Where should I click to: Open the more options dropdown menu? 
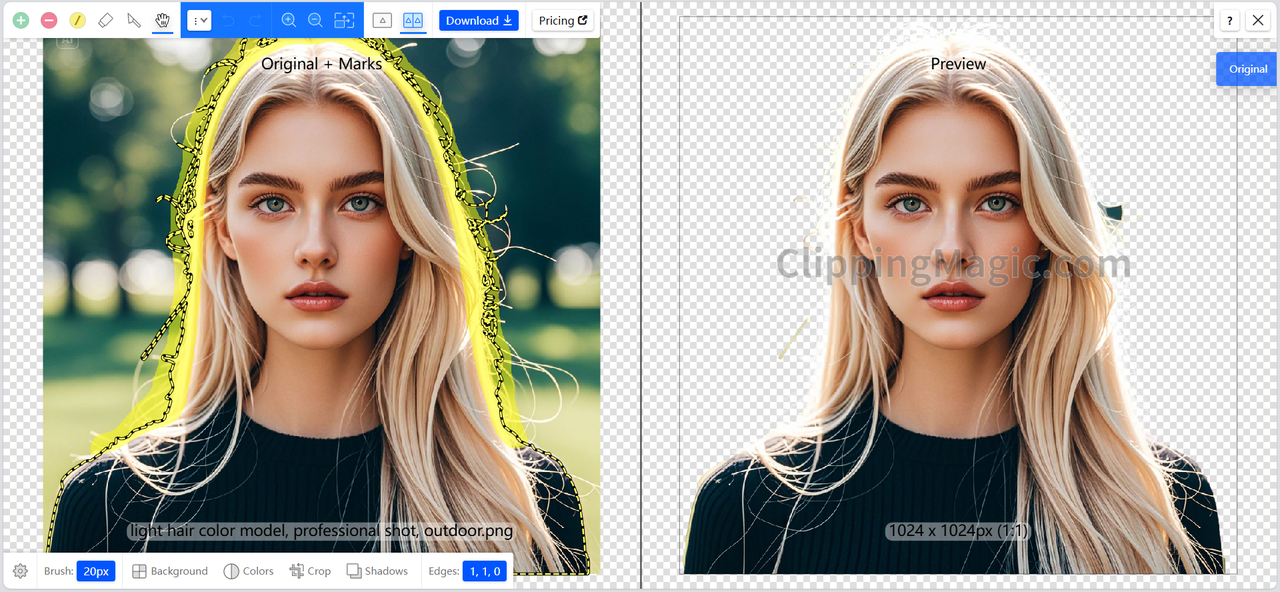pos(199,20)
